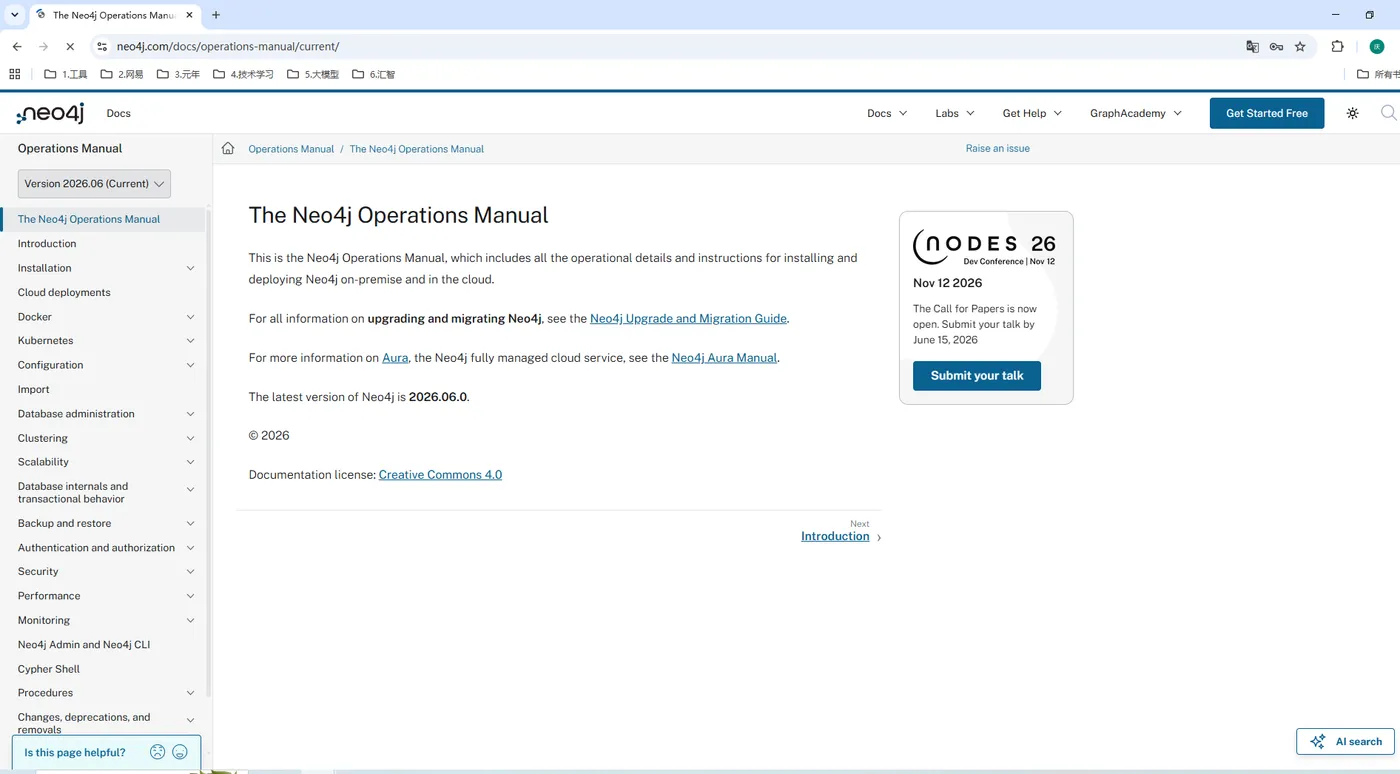This screenshot has width=1400, height=774.
Task: Expand the Installation section chevron
Action: pyautogui.click(x=191, y=268)
